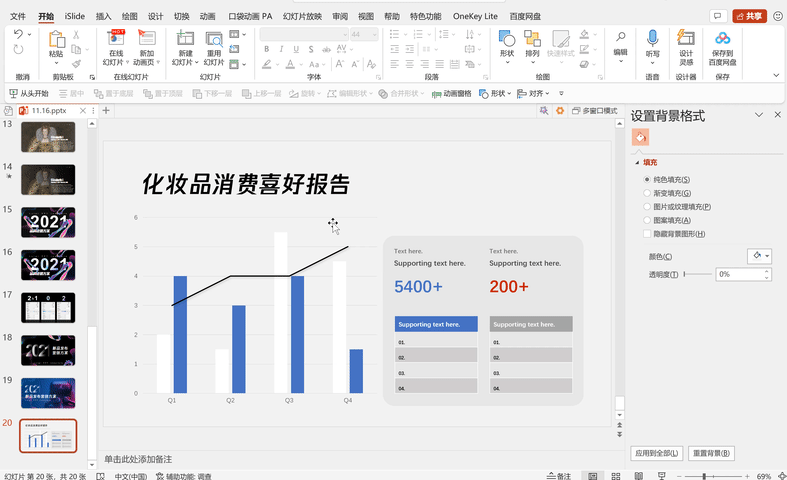Screen dimensions: 787x480
Task: Select 图案填充 pattern fill option
Action: 647,220
